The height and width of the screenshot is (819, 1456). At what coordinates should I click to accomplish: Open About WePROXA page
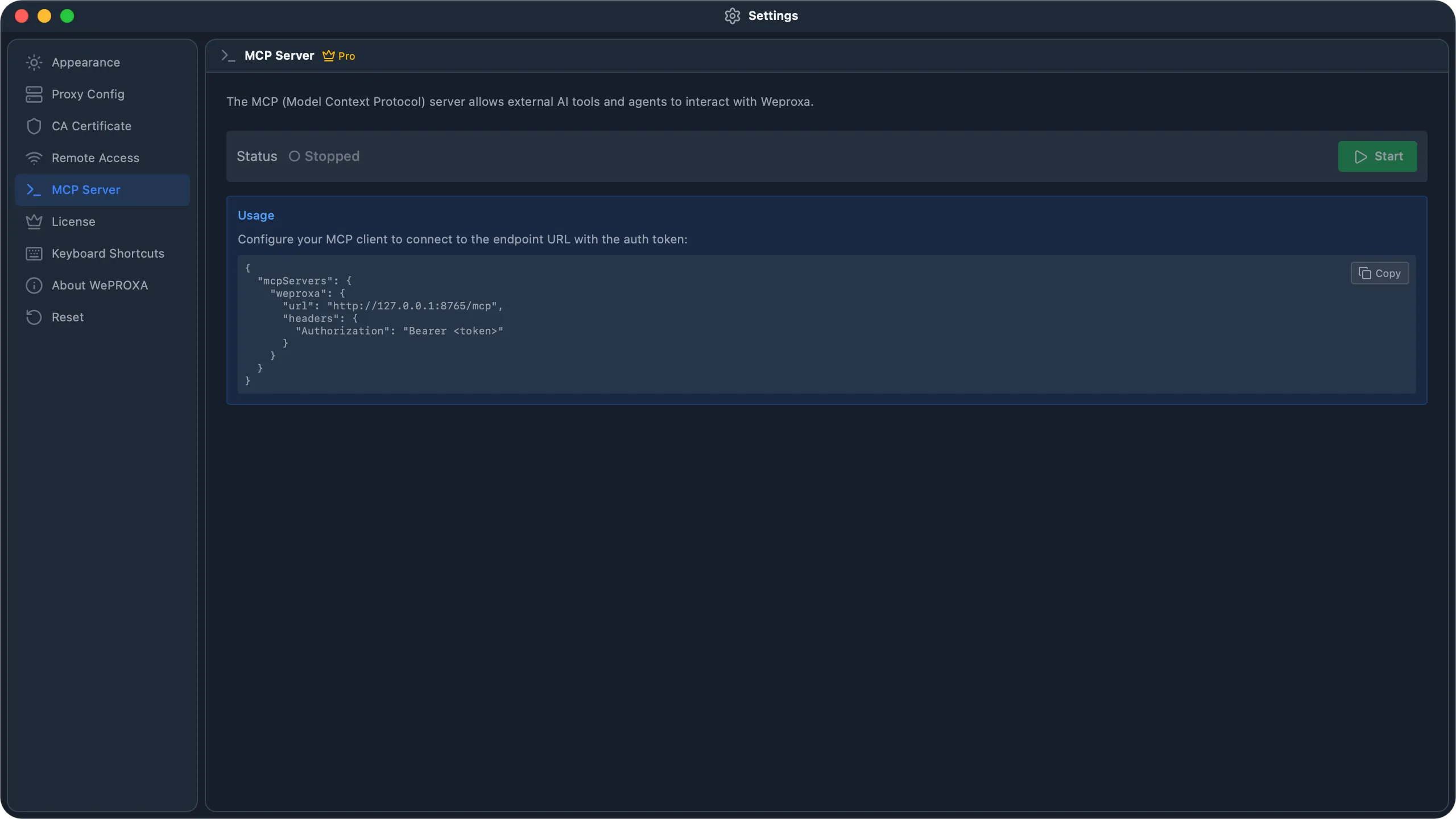pyautogui.click(x=102, y=286)
